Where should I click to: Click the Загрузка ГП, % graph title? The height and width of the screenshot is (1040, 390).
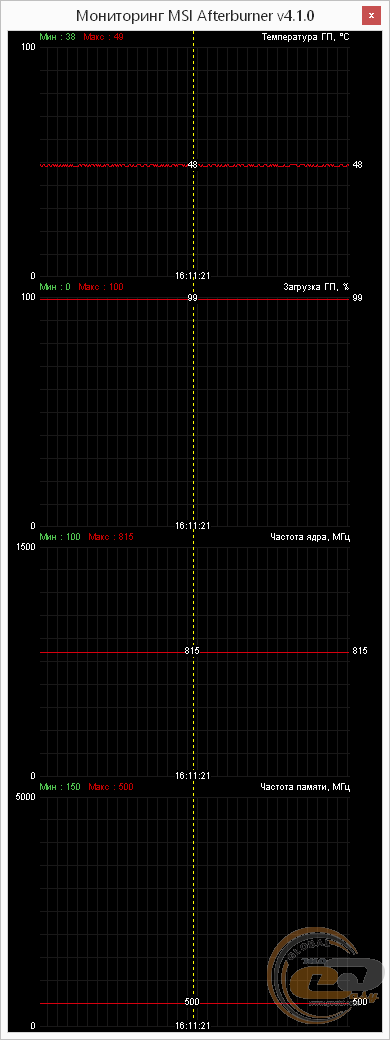click(x=316, y=287)
